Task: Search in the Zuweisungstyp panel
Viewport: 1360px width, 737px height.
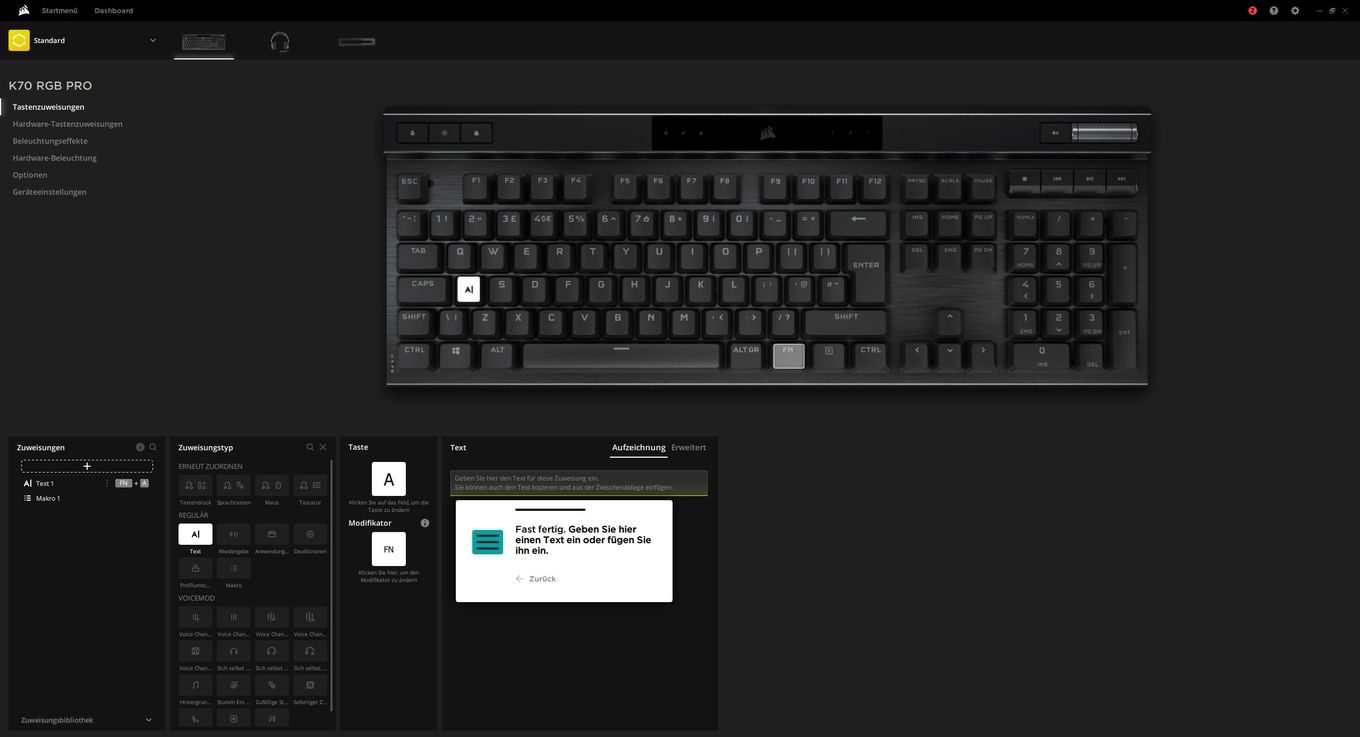Action: point(310,447)
